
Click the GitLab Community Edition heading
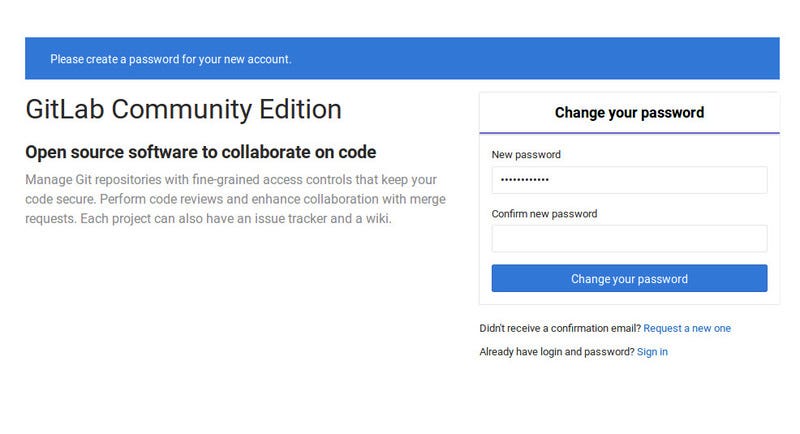click(183, 109)
